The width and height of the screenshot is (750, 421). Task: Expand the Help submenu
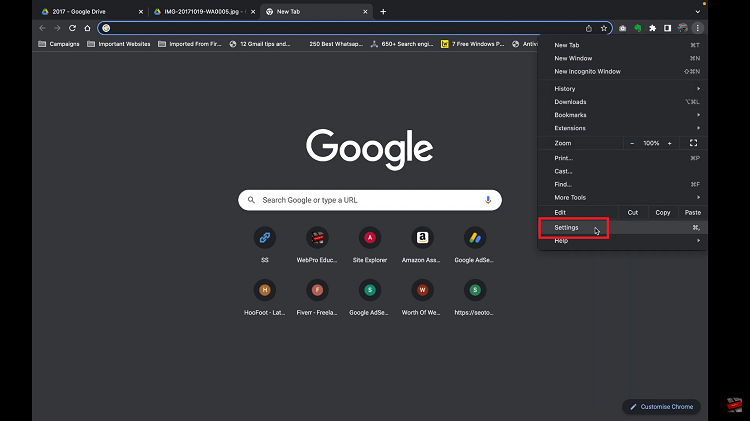pos(622,241)
